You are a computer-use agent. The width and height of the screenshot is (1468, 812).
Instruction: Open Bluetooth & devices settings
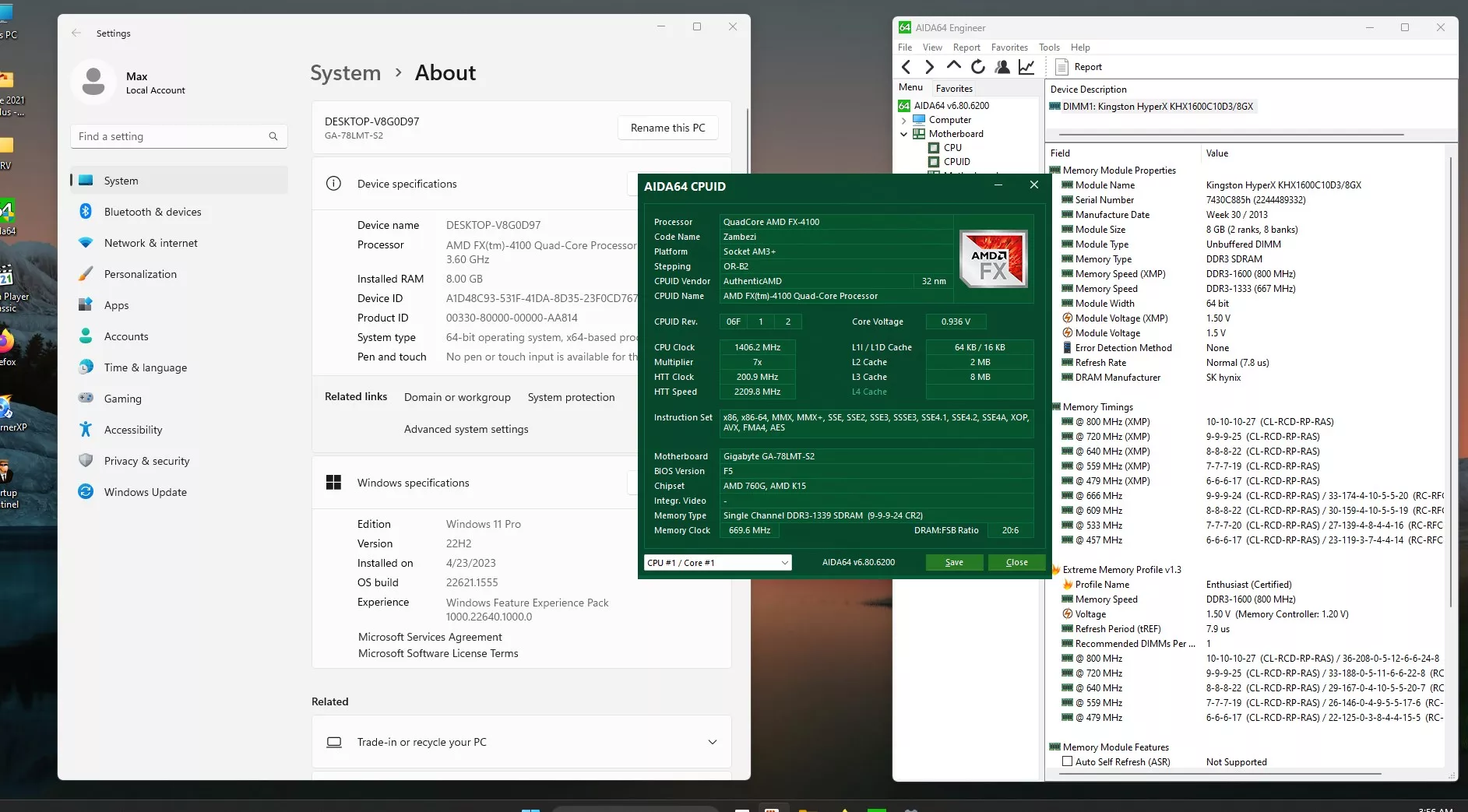click(x=179, y=212)
